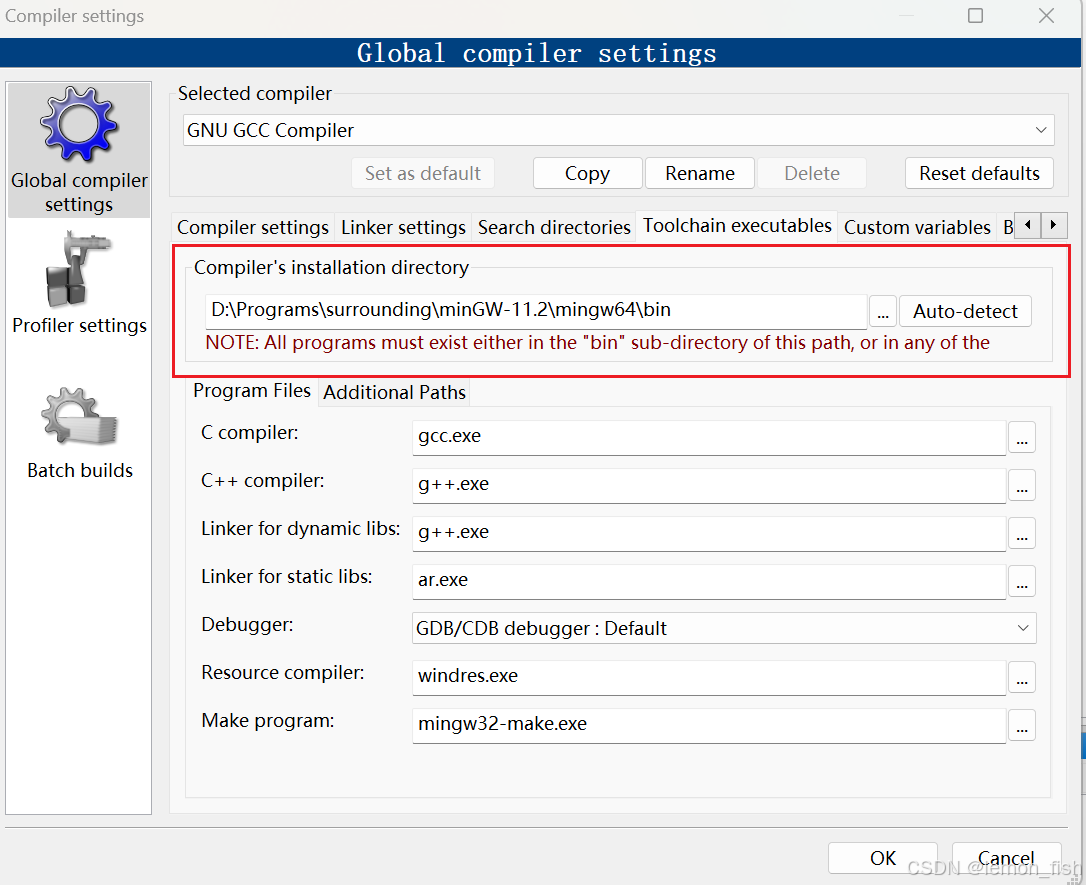Select the Toolchain executables tab
This screenshot has height=885, width=1086.
pyautogui.click(x=737, y=226)
